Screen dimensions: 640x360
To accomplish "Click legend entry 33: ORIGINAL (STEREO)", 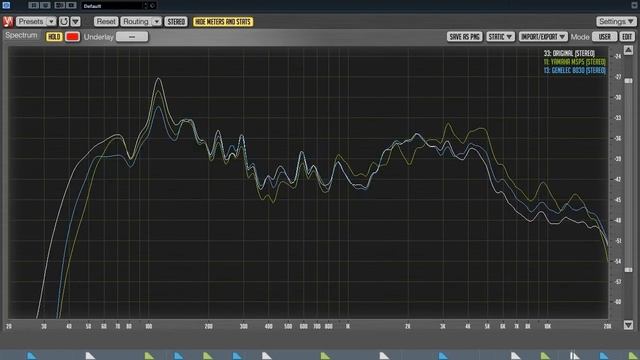I will tap(569, 53).
